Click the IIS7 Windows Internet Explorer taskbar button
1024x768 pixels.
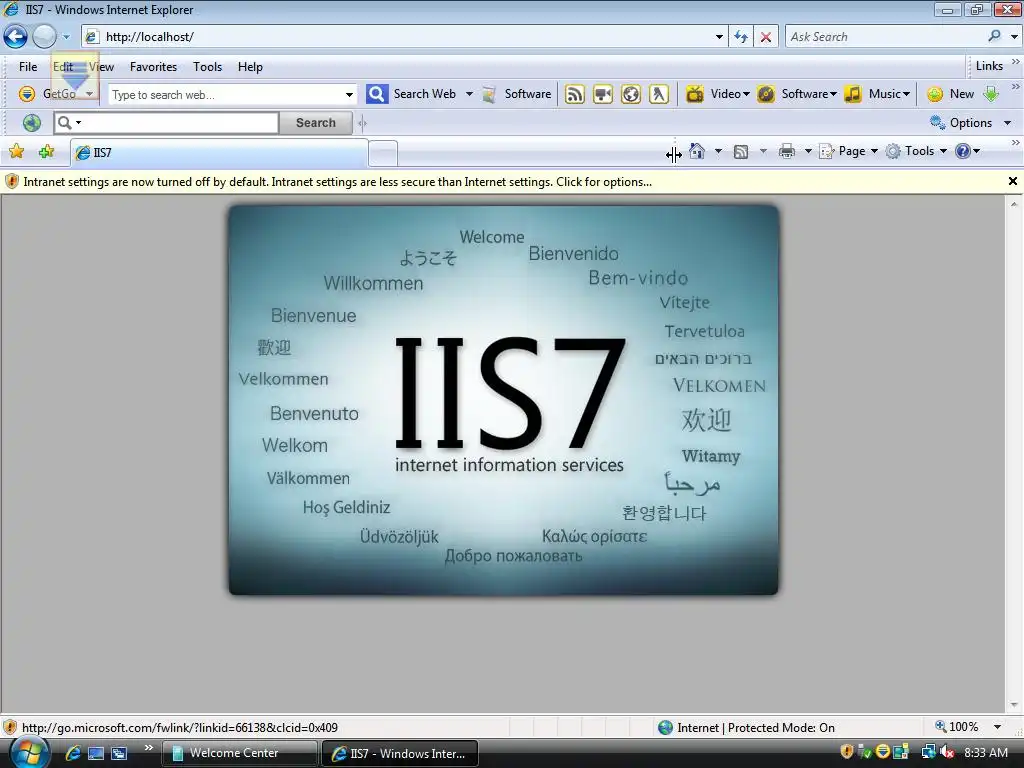[400, 753]
